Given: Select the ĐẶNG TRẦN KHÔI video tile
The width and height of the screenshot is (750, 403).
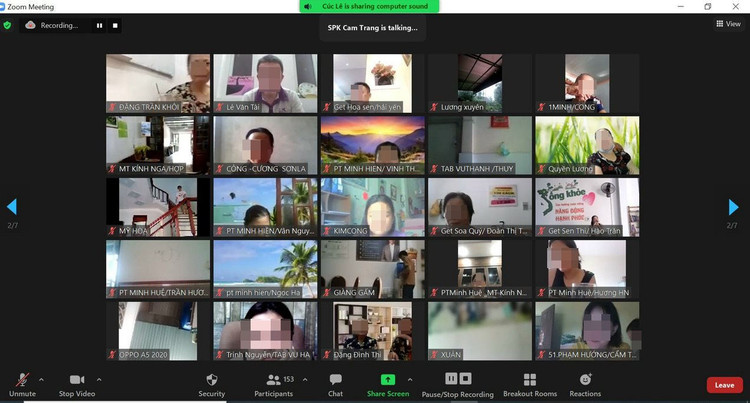Looking at the screenshot, I should [x=158, y=83].
